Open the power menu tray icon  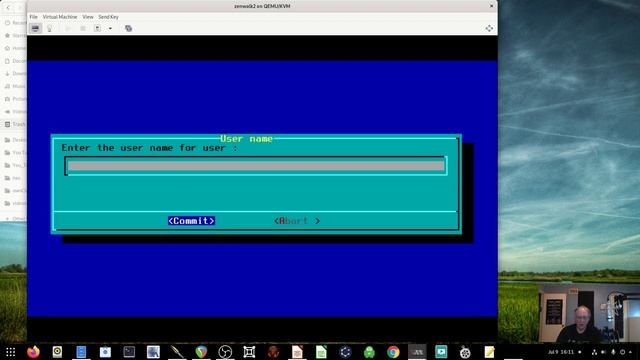[x=622, y=352]
